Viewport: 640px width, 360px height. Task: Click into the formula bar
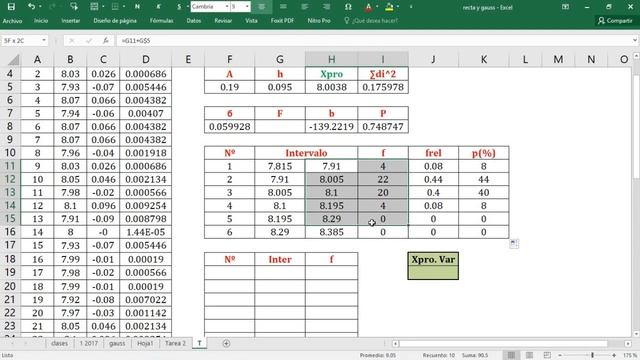click(x=373, y=40)
